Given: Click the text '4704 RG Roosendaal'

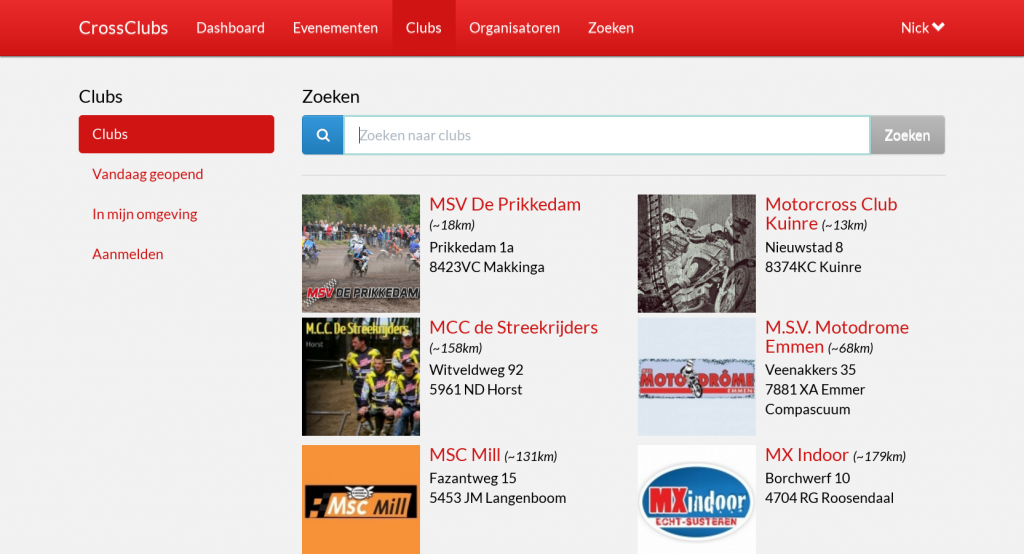Looking at the screenshot, I should tap(829, 498).
